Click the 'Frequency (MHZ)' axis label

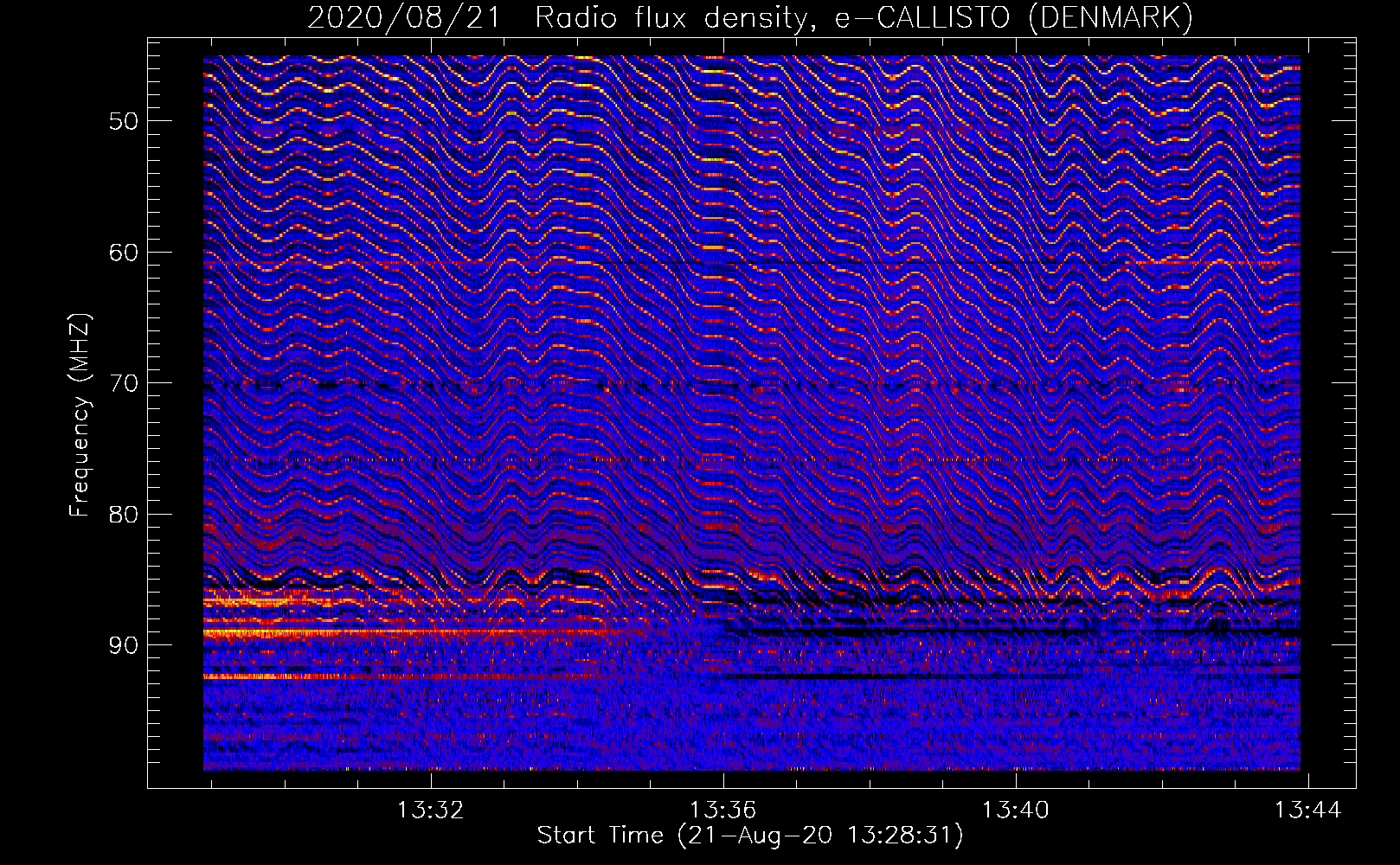tap(80, 415)
